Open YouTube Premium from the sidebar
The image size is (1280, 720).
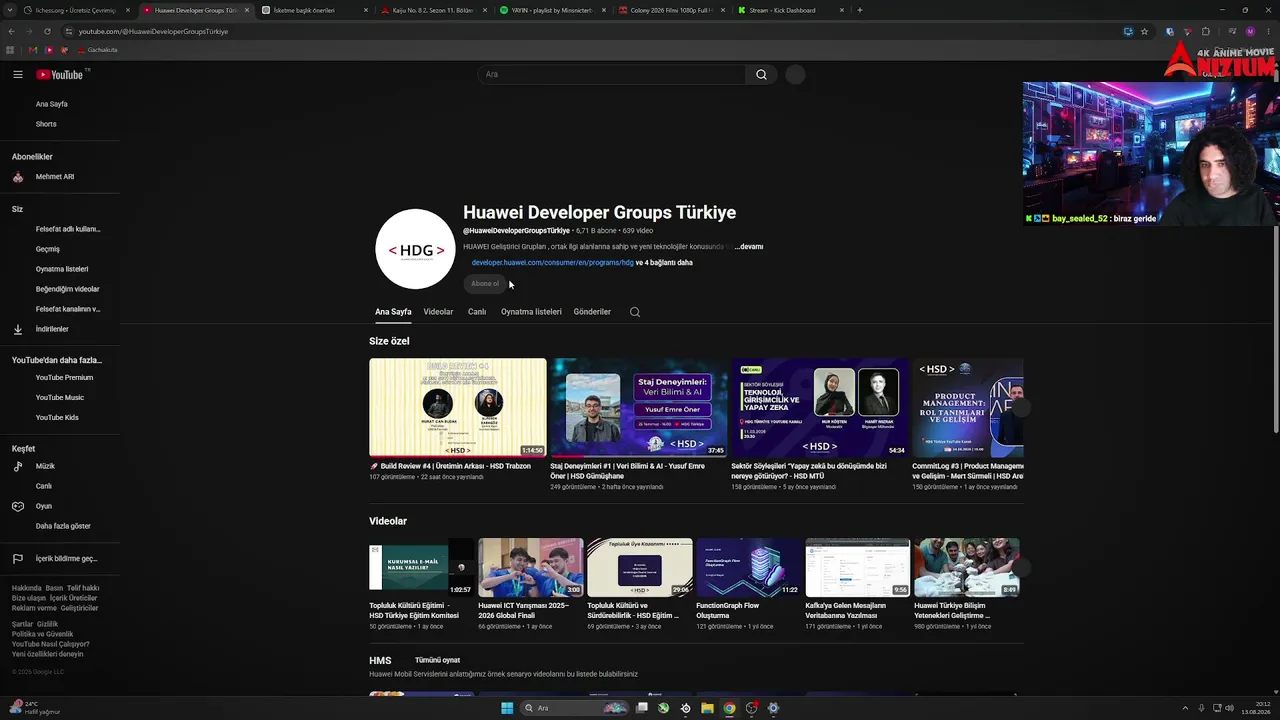[64, 378]
